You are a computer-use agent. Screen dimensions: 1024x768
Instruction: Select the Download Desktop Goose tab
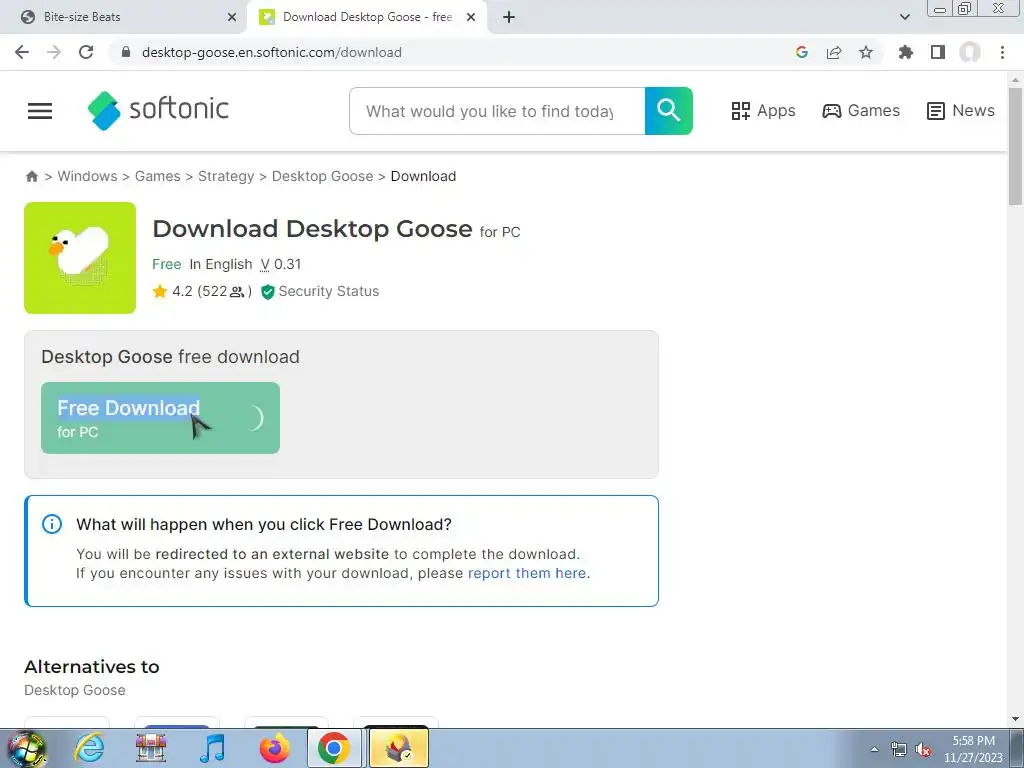point(366,17)
